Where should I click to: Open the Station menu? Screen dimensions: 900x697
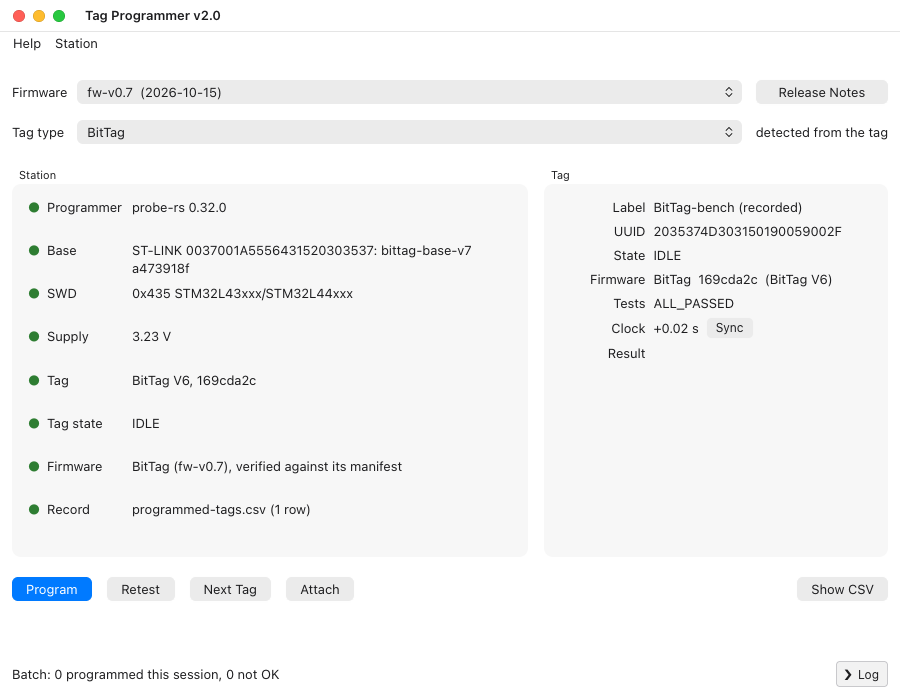(76, 44)
